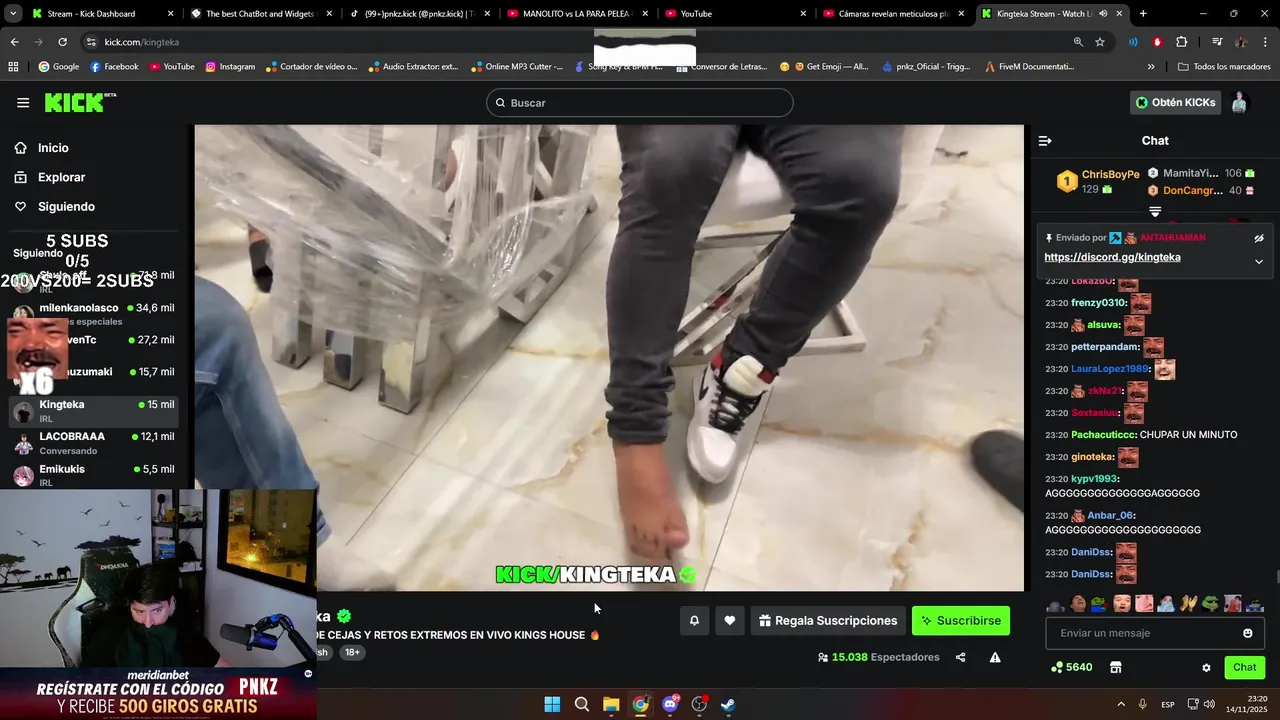Viewport: 1280px width, 720px height.
Task: Show hidden system tray icons
Action: (1121, 704)
